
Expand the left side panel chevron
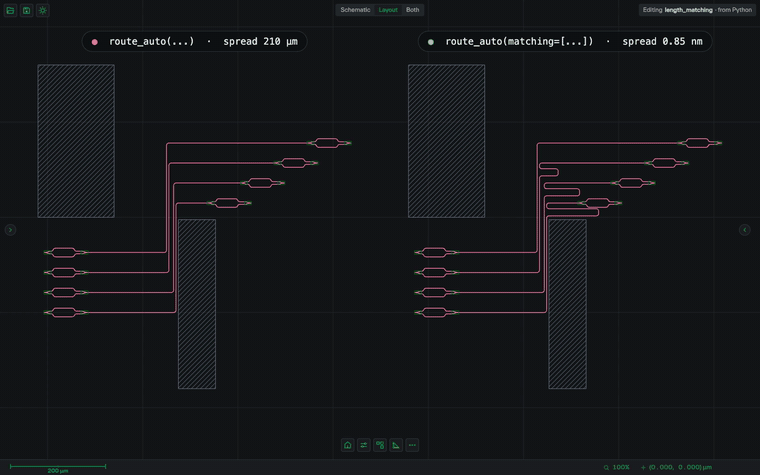click(10, 230)
